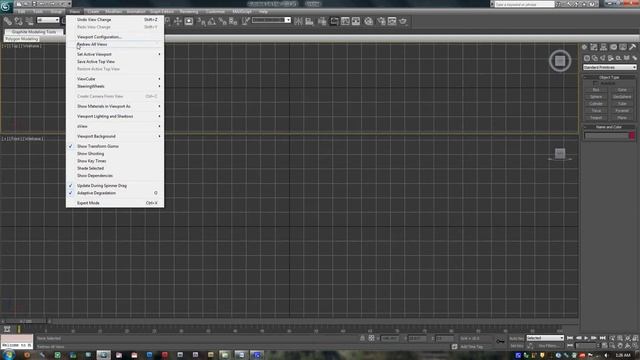
Task: Click Unlink Selection tool icon
Action: [18, 21]
